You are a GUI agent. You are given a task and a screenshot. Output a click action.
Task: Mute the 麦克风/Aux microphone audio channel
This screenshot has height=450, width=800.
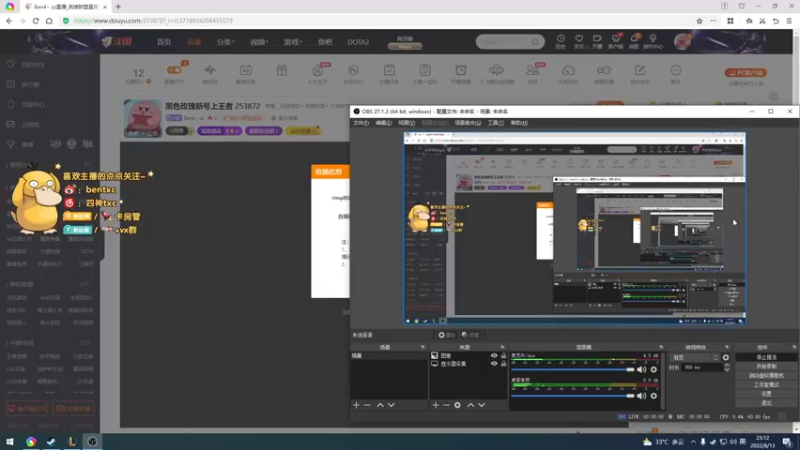[x=641, y=369]
